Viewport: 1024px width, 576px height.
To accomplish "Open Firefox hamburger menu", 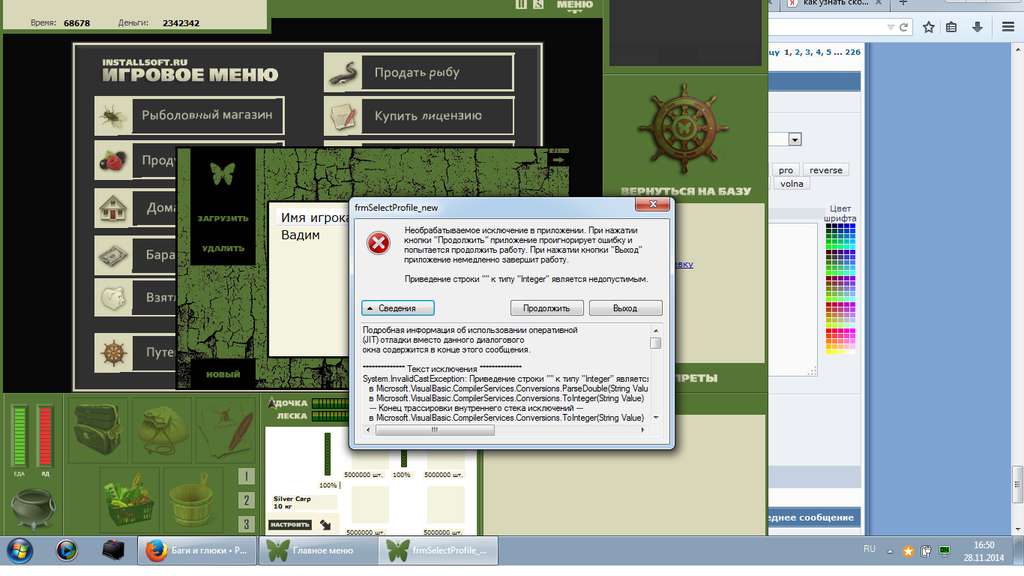I will (x=1008, y=27).
